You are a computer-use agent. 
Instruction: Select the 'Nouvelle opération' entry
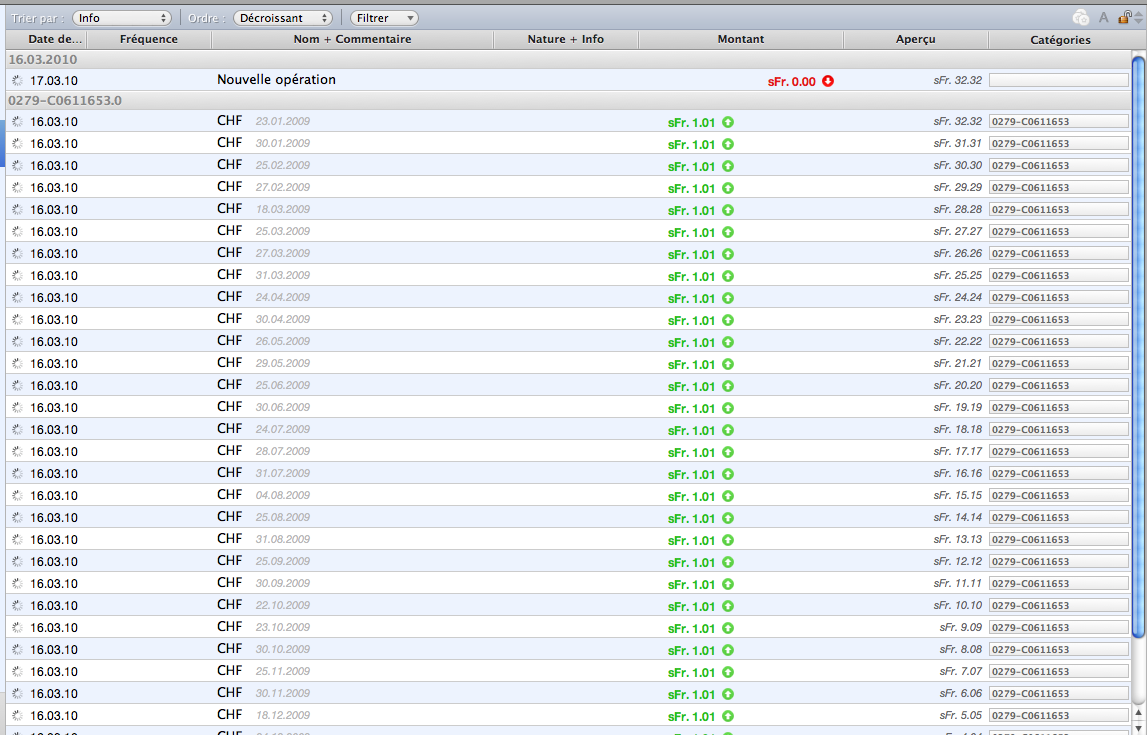pos(276,79)
